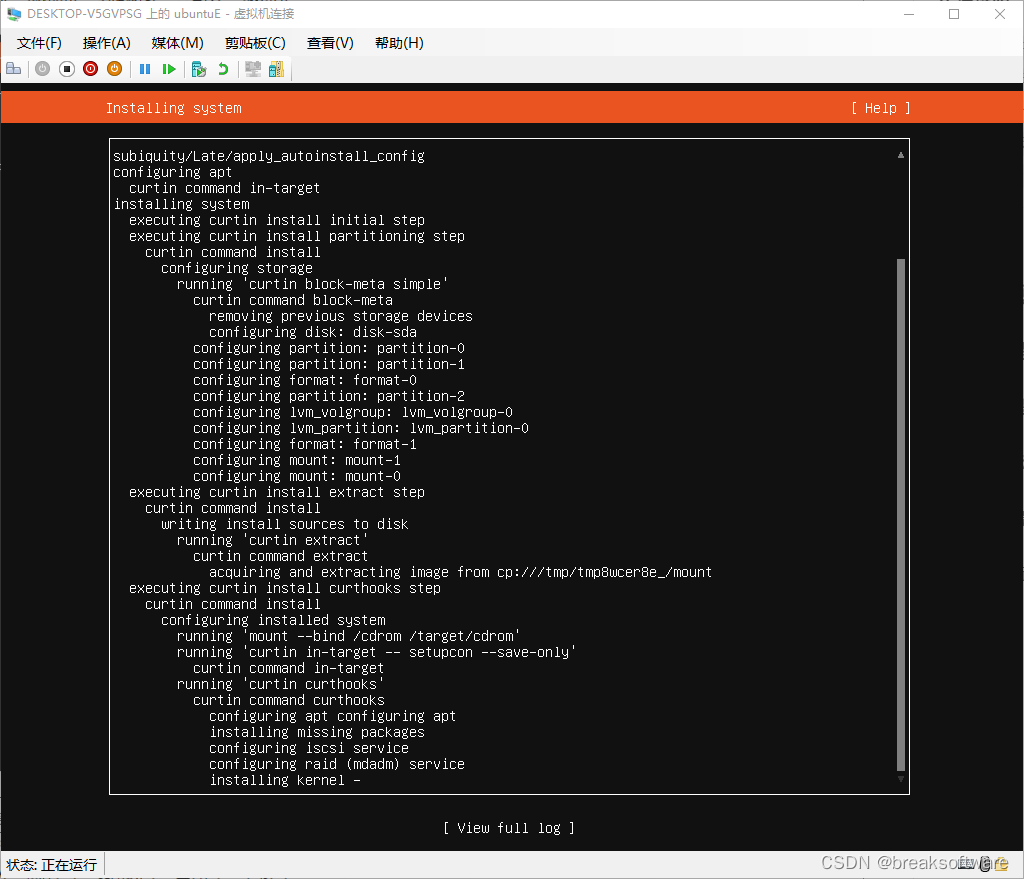The image size is (1024, 879).
Task: Create a checkpoint with the toolbar icon
Action: coord(199,69)
